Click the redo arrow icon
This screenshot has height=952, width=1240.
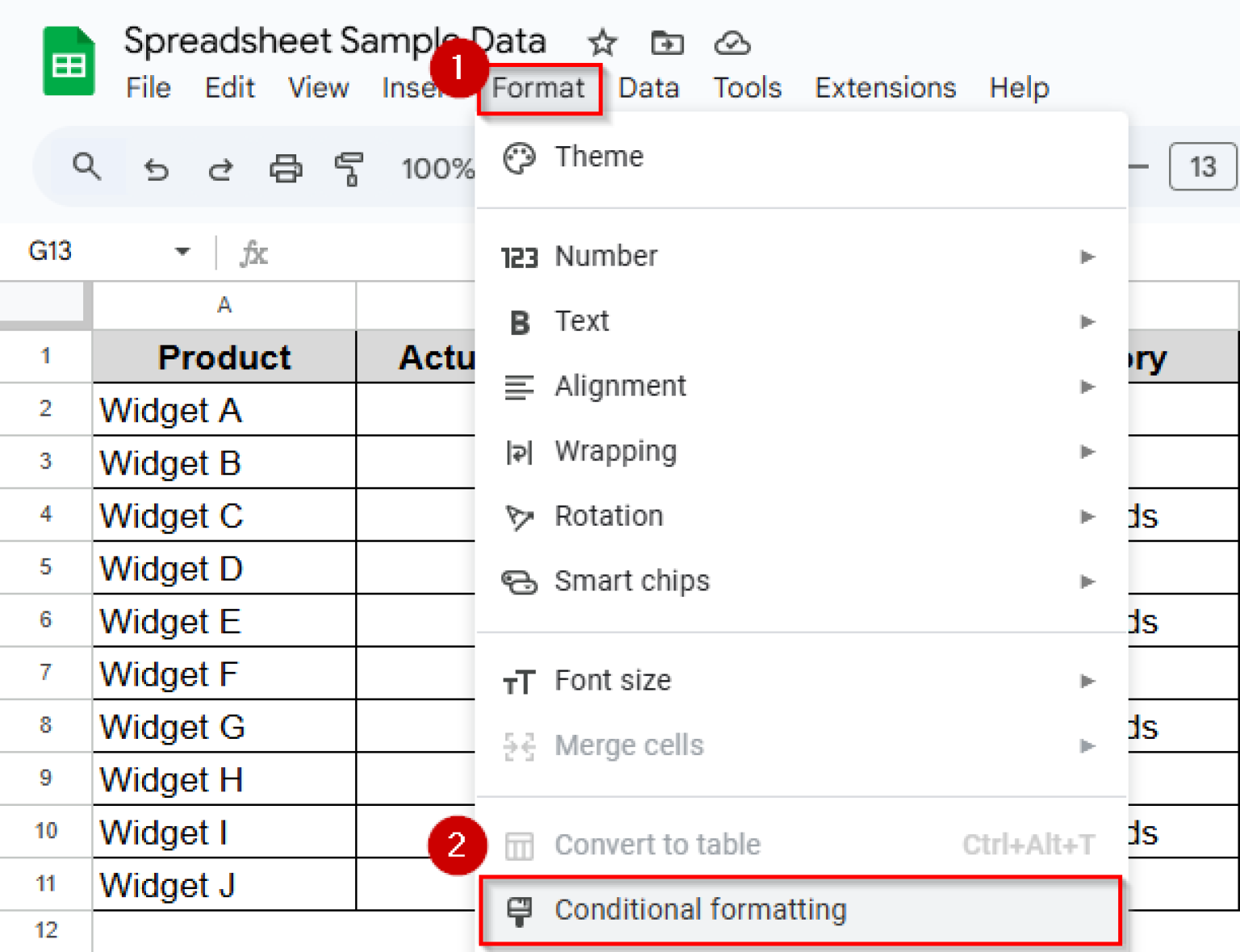pos(220,169)
